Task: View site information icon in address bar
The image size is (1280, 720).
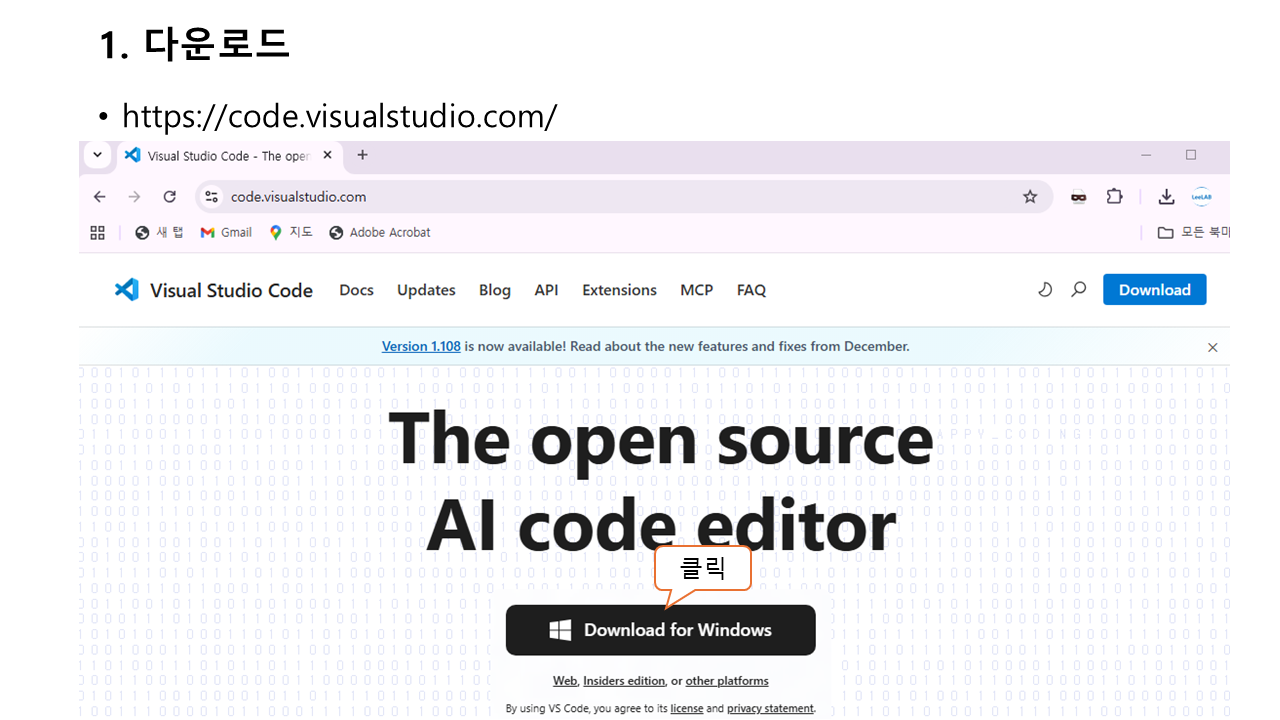Action: point(211,197)
